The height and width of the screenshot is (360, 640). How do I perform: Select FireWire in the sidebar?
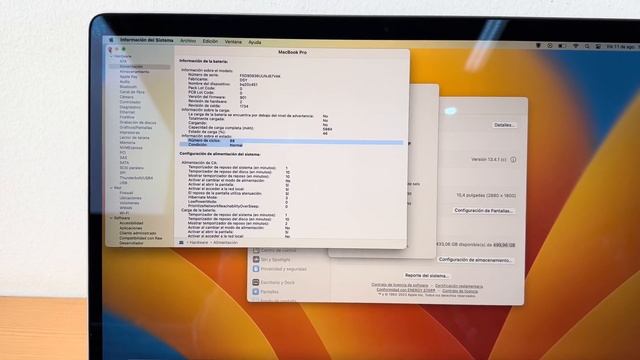point(127,117)
